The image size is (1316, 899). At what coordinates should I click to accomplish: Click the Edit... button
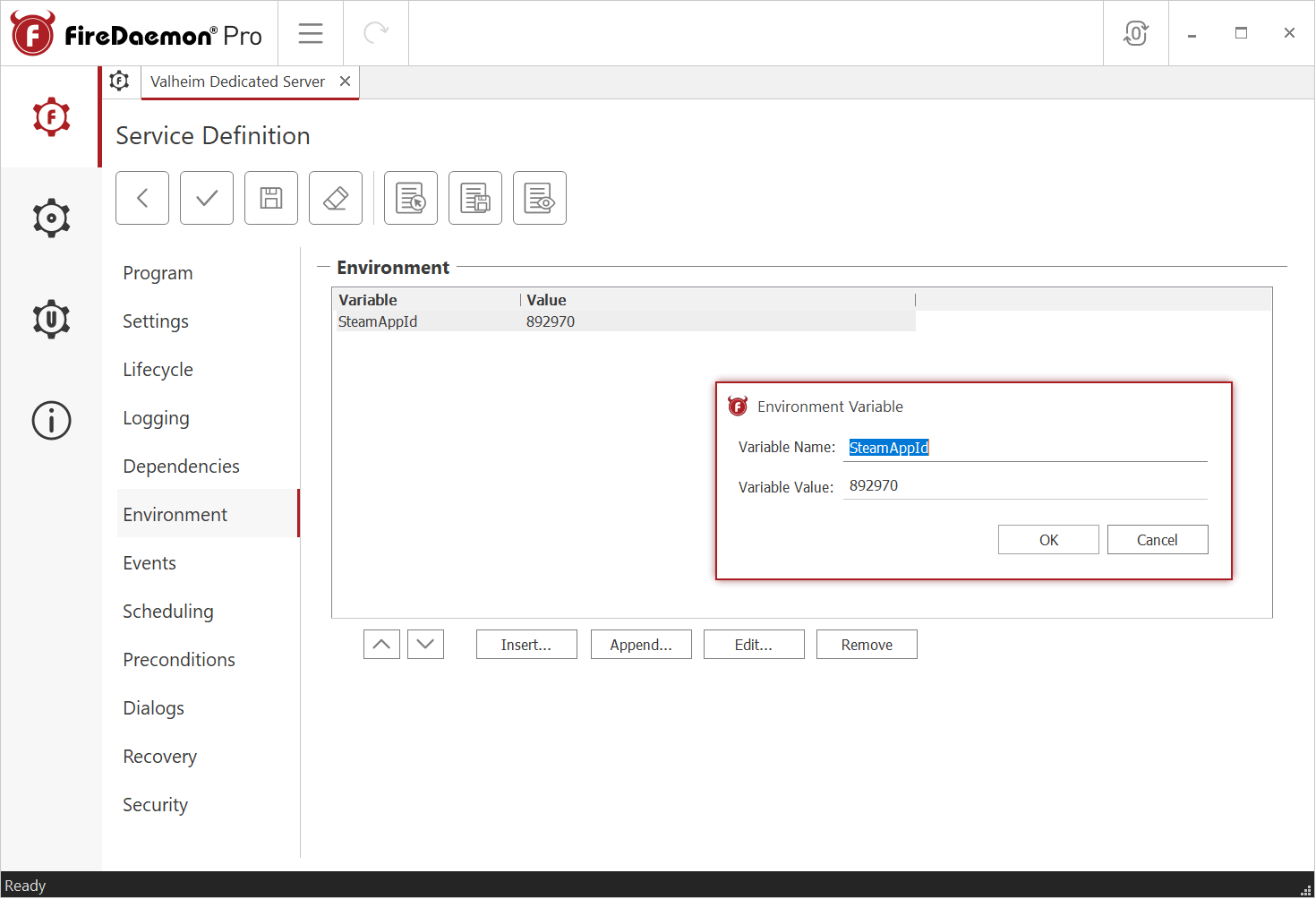[754, 645]
